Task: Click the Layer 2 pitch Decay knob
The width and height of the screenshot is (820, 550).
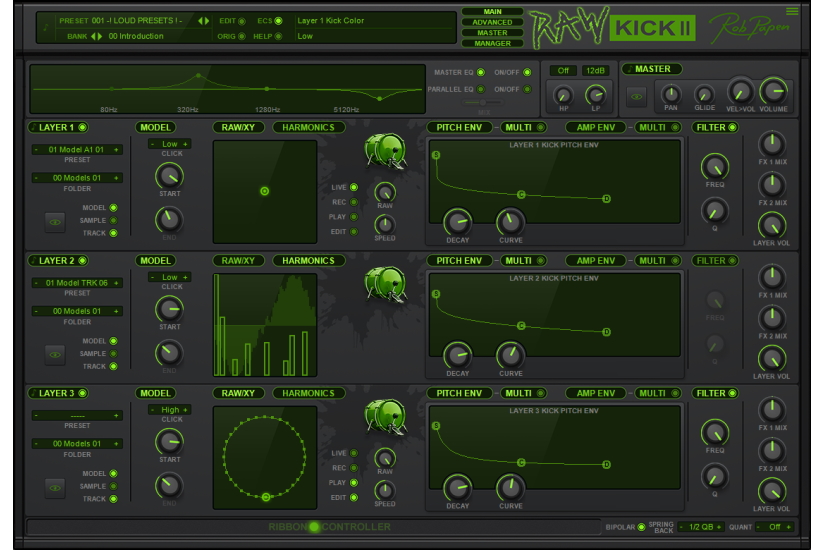Action: click(x=458, y=355)
